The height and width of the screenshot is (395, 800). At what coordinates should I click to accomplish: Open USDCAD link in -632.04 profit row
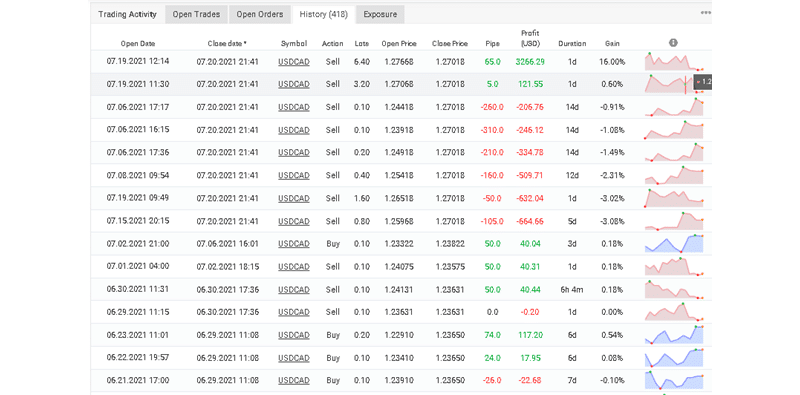(x=294, y=198)
